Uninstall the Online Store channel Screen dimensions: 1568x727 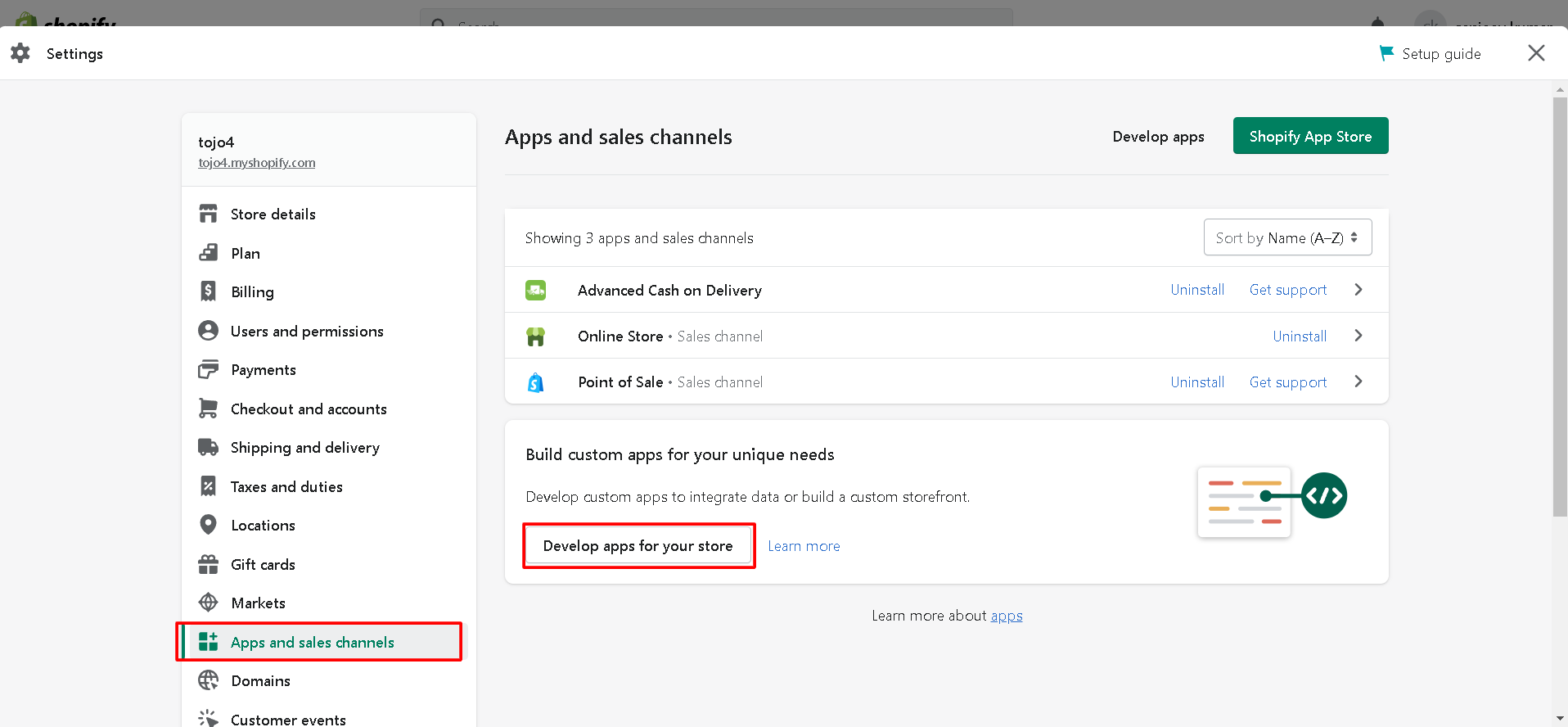coord(1300,336)
